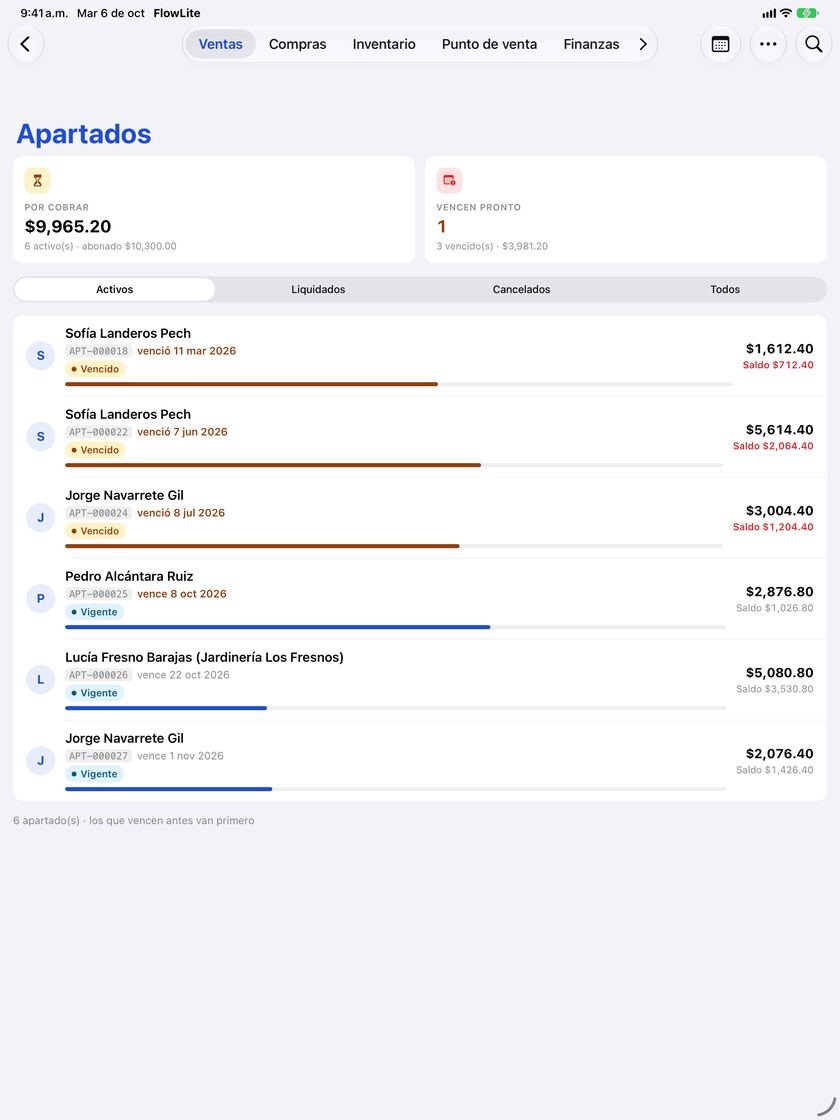The width and height of the screenshot is (840, 1120).
Task: Click the red calendar icon in Vencen Pronto card
Action: (449, 181)
